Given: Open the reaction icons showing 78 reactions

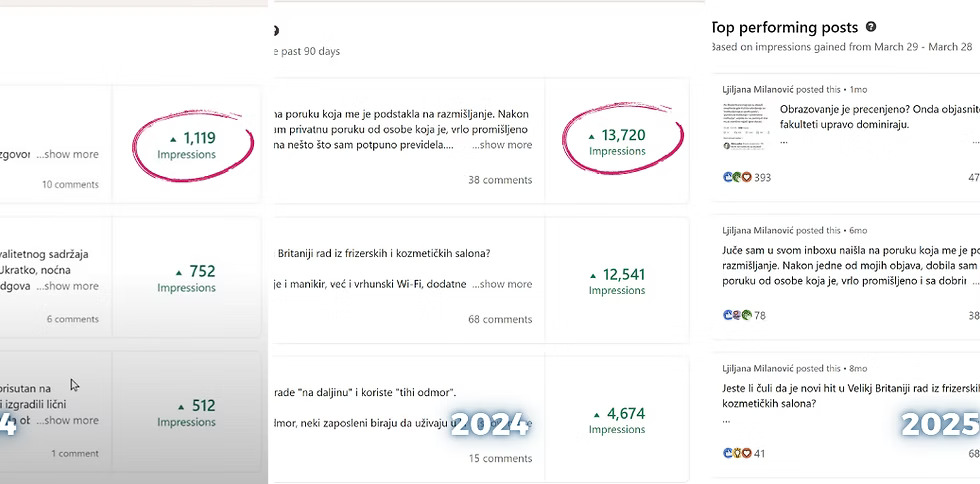Looking at the screenshot, I should click(x=737, y=315).
